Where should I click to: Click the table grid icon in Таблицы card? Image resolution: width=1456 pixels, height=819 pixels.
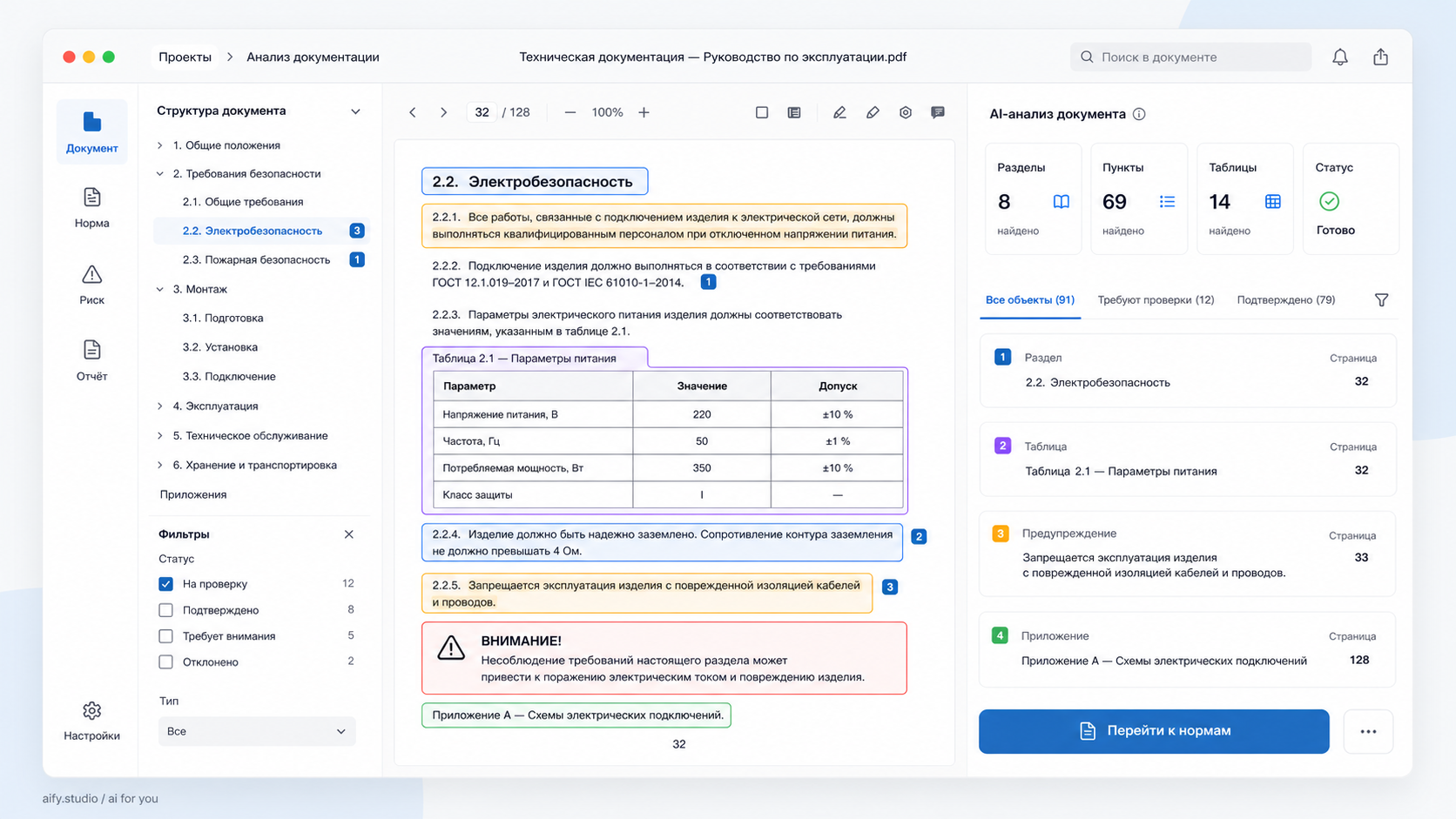(1272, 202)
